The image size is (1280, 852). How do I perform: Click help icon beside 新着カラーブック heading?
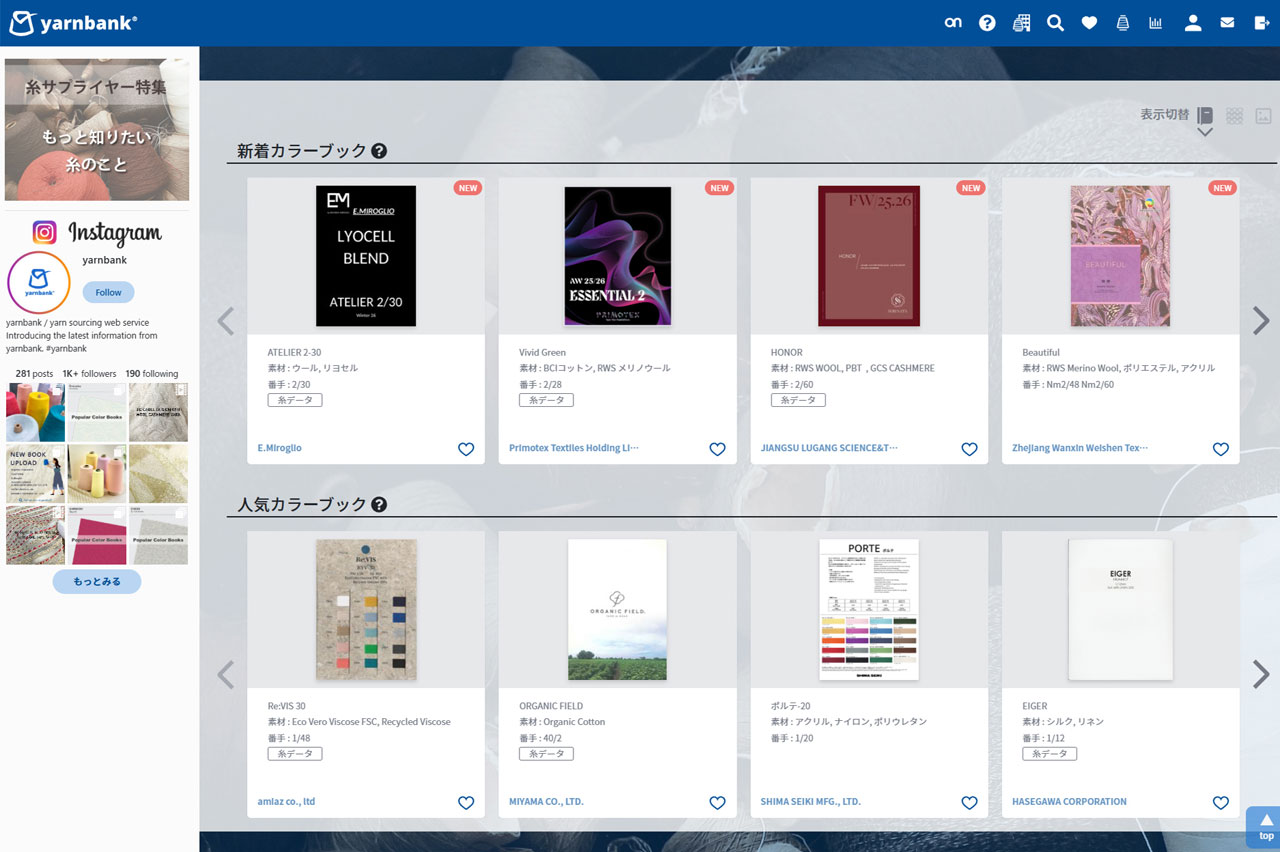(x=379, y=151)
